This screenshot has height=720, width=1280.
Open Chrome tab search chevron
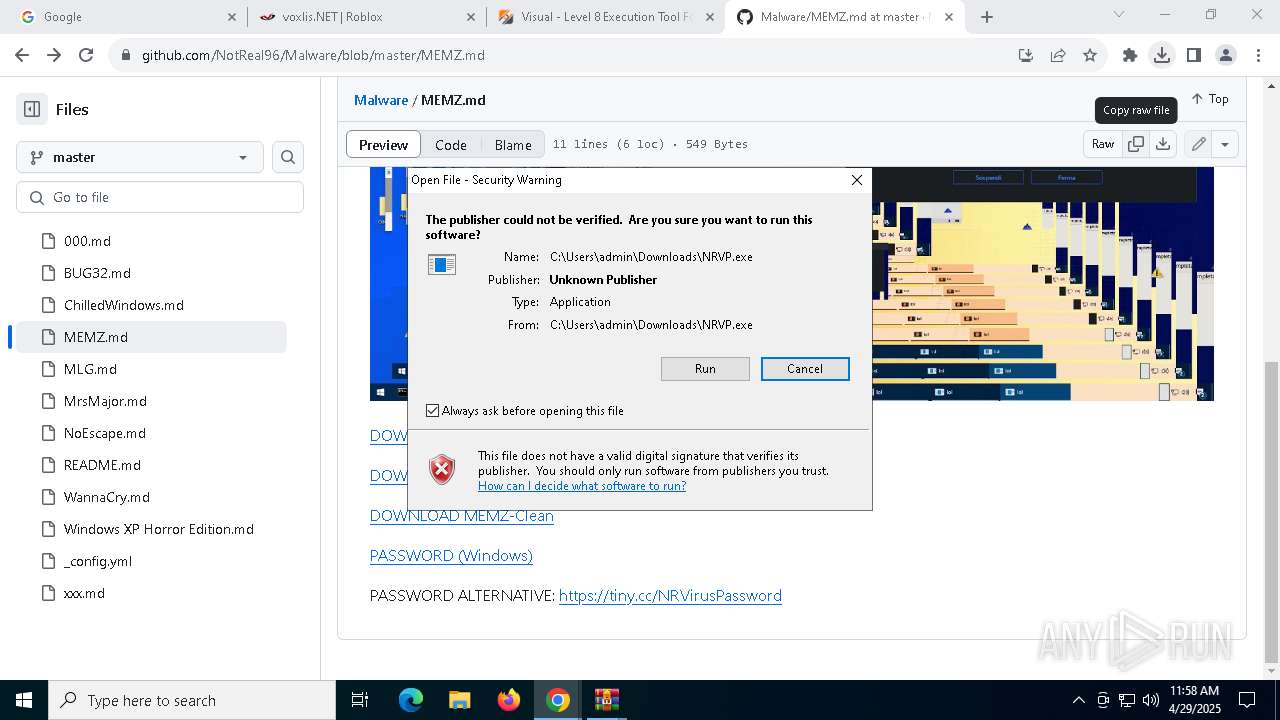pos(1119,15)
